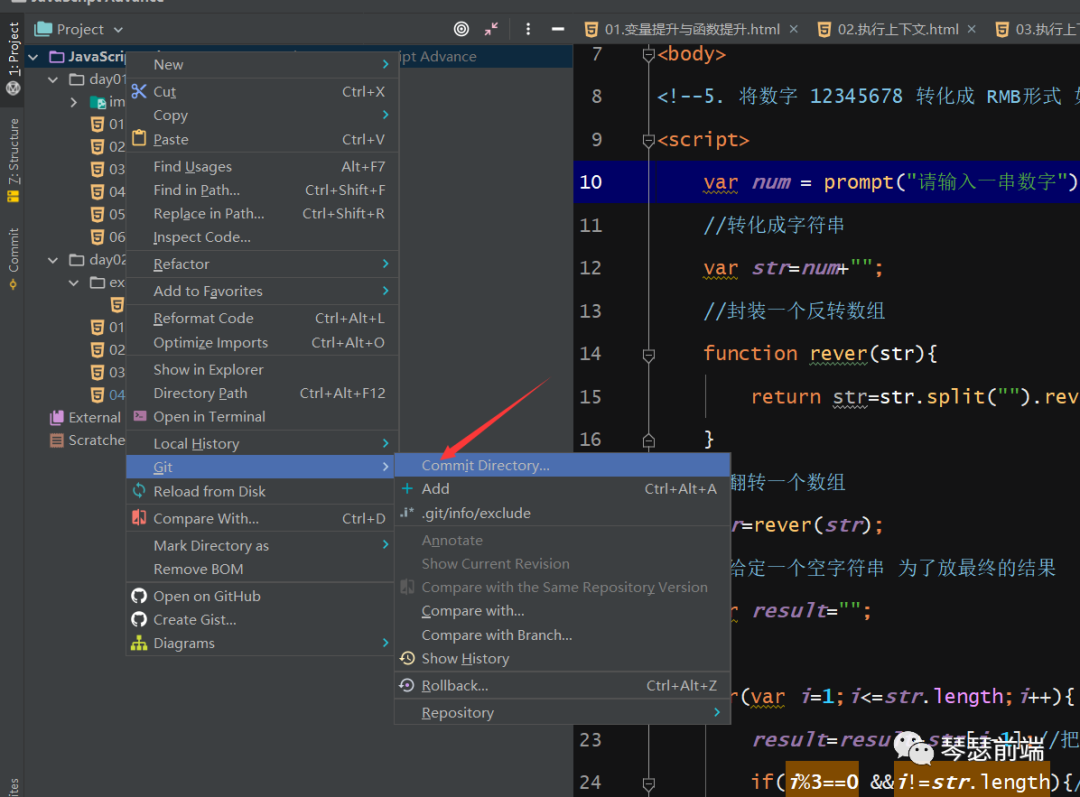This screenshot has width=1080, height=797.
Task: Collapse the day02 folder tree arrow
Action: [55, 260]
